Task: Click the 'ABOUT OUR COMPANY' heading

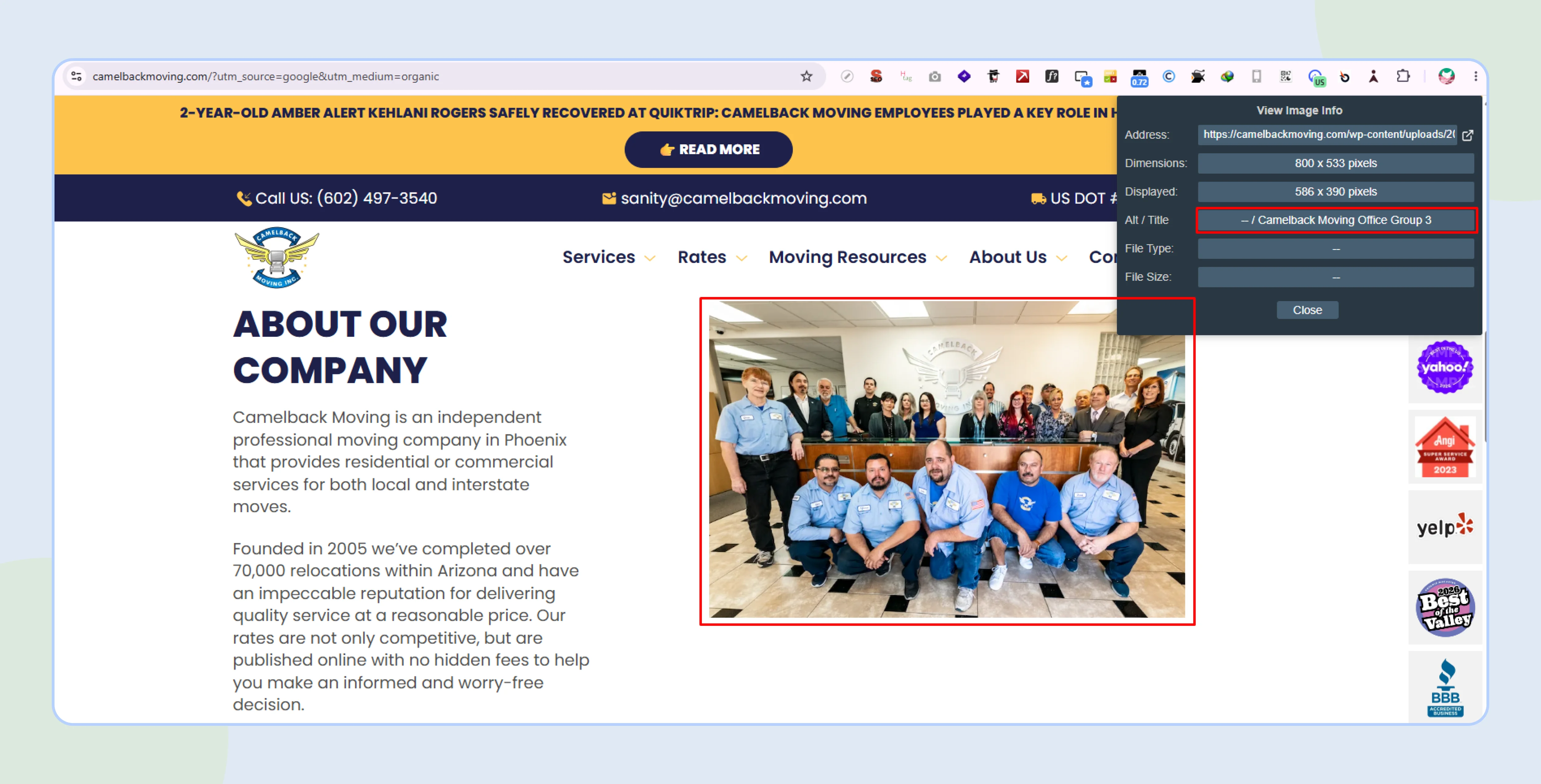Action: (340, 347)
